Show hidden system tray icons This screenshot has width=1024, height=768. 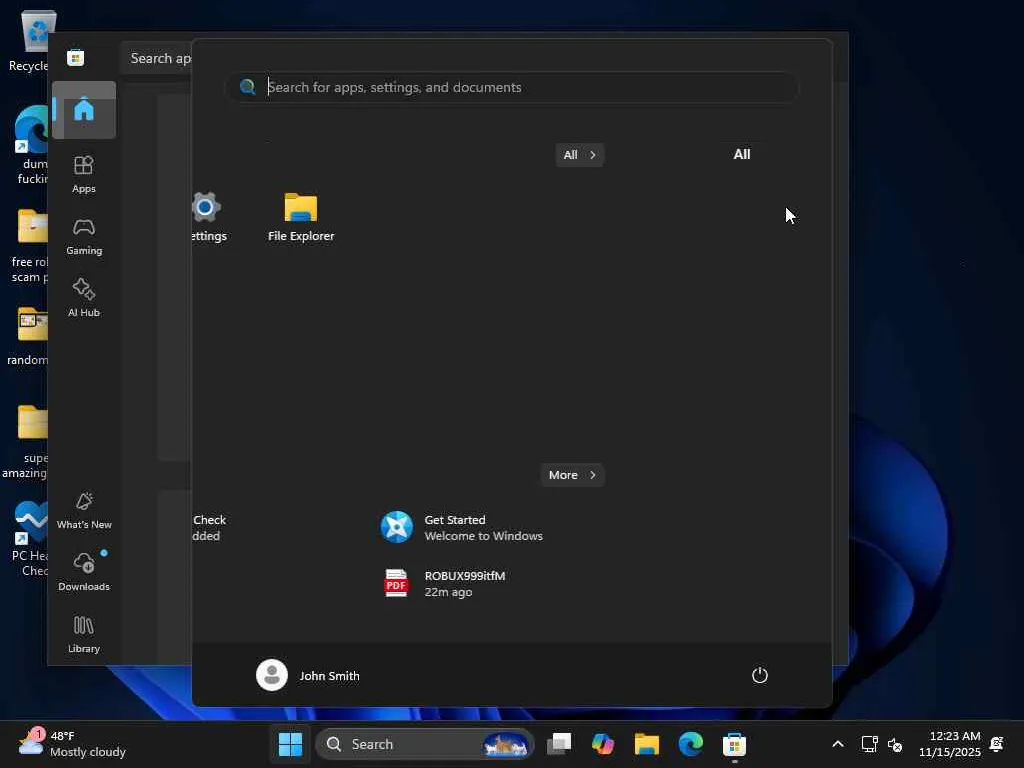(838, 744)
